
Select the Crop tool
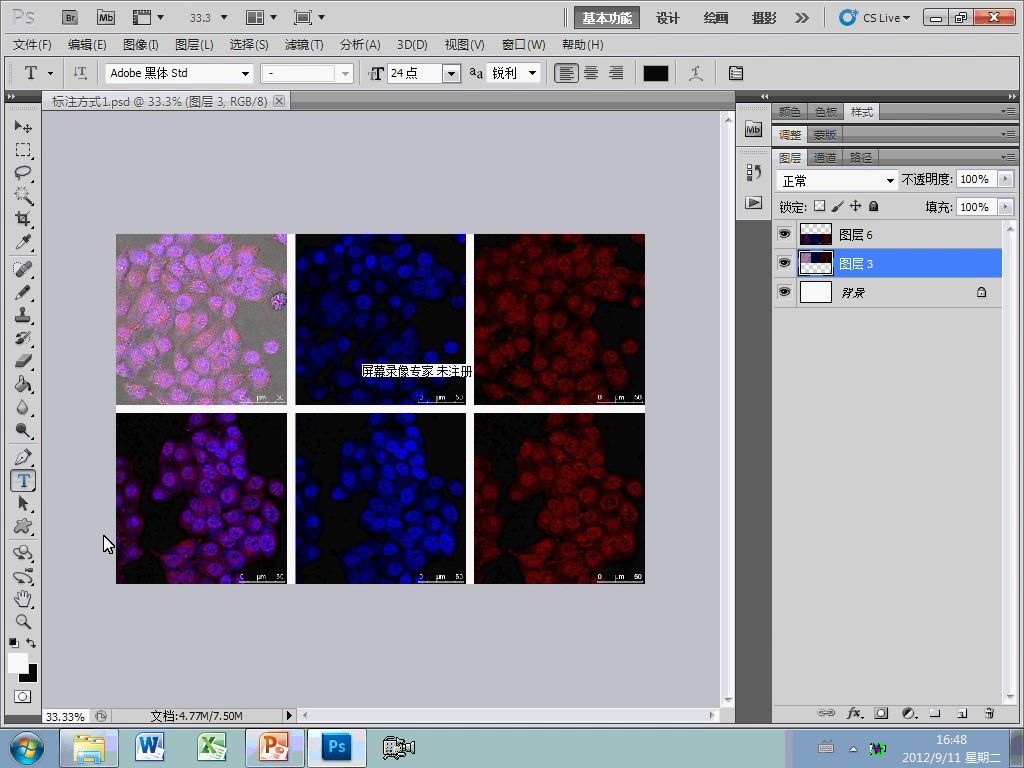click(x=23, y=219)
